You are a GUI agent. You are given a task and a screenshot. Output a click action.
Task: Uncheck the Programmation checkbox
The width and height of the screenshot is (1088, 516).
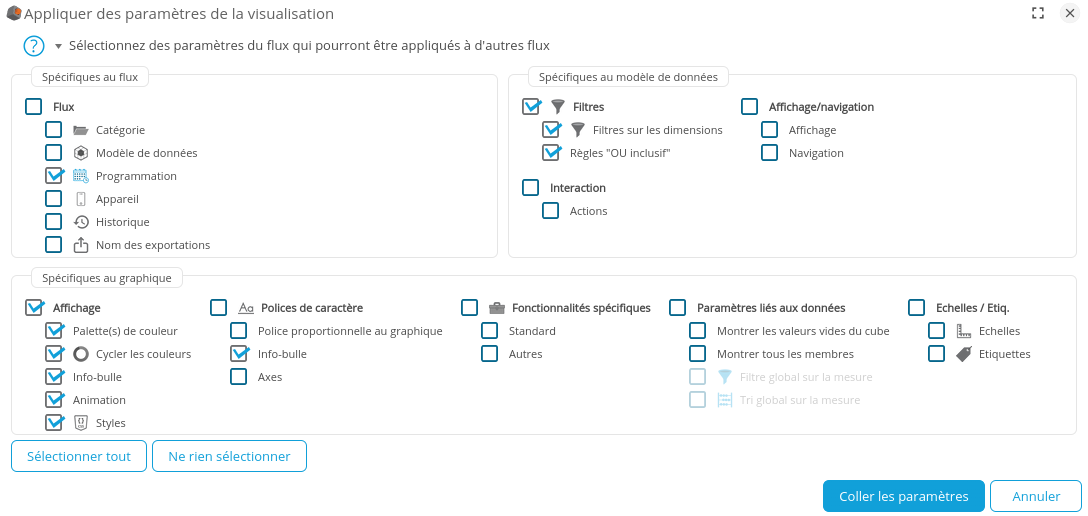pyautogui.click(x=54, y=176)
